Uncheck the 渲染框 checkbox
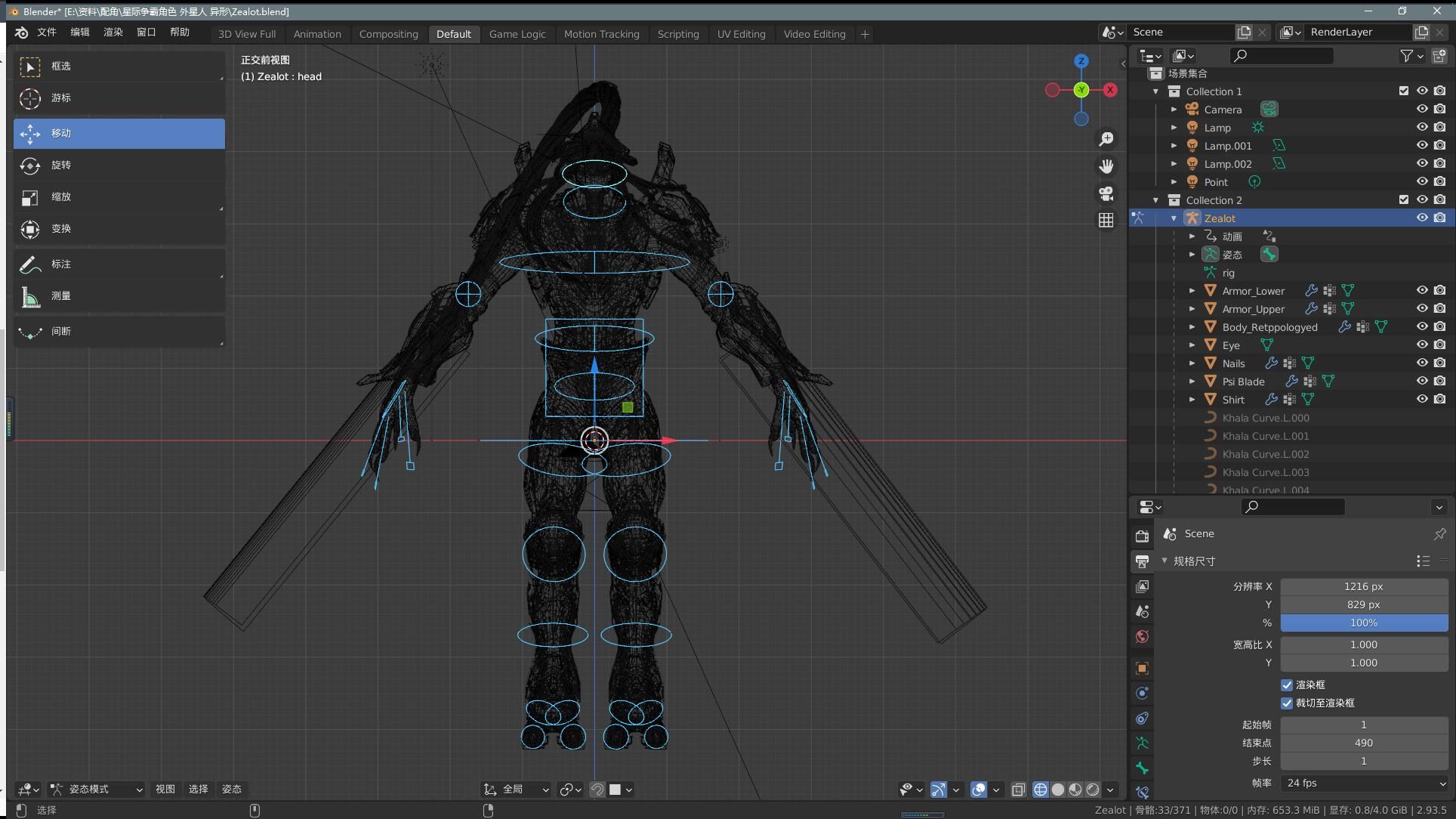 tap(1287, 685)
